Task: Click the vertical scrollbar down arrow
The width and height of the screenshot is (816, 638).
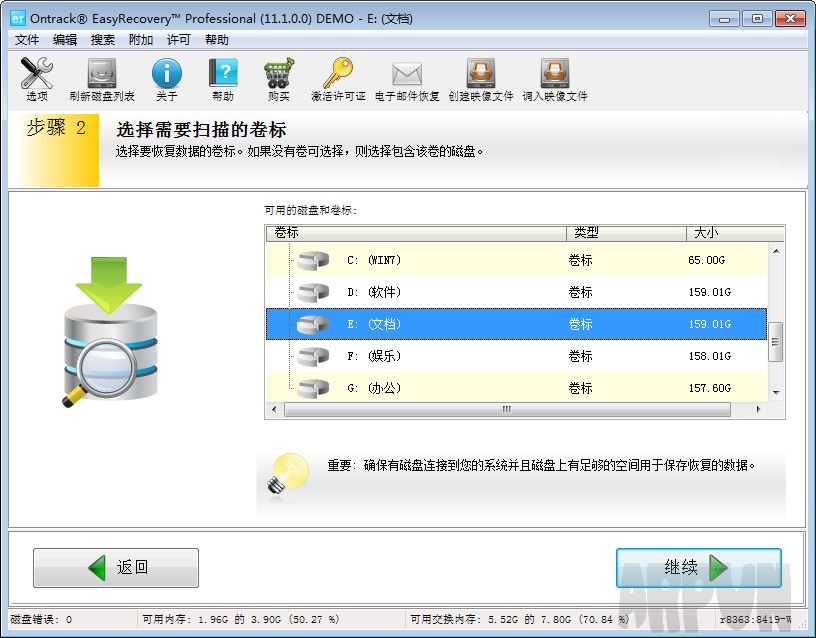Action: click(777, 391)
